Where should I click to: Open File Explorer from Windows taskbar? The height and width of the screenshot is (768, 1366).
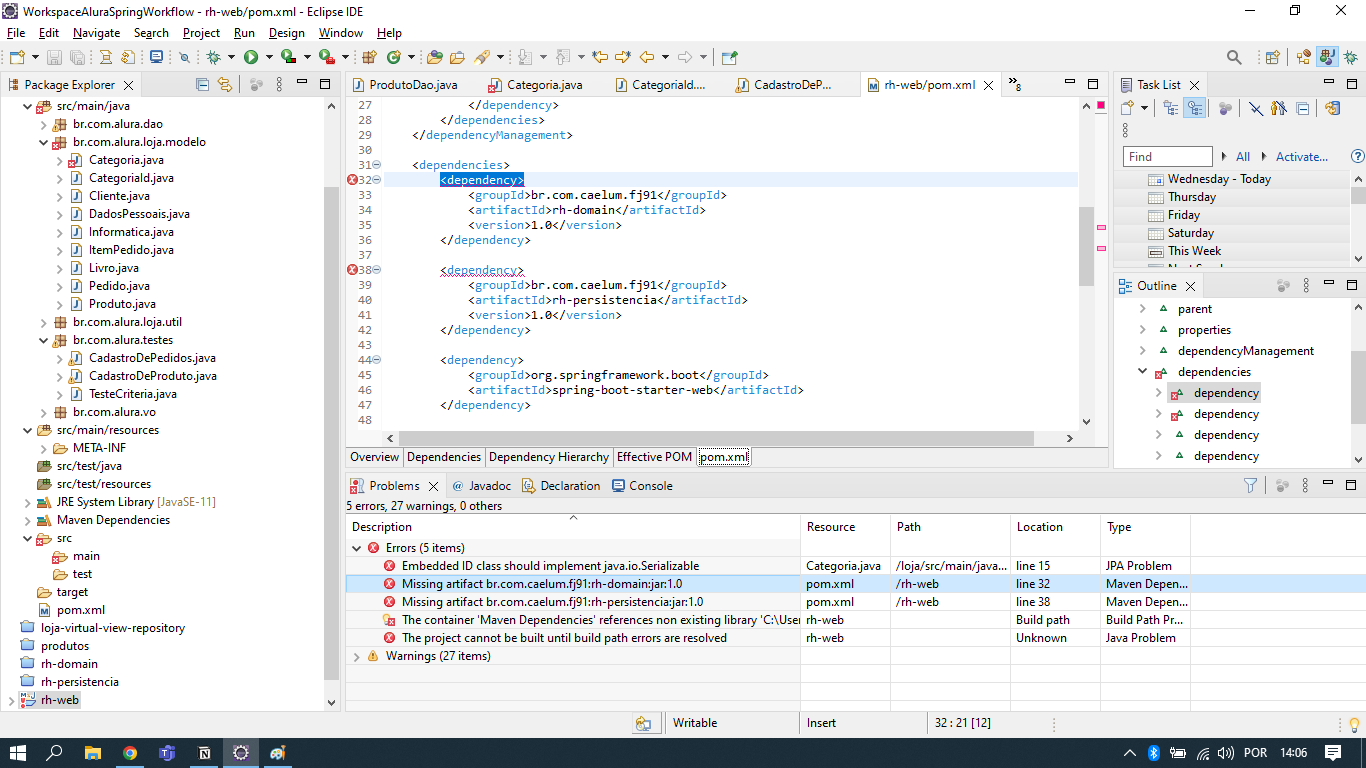pos(92,753)
